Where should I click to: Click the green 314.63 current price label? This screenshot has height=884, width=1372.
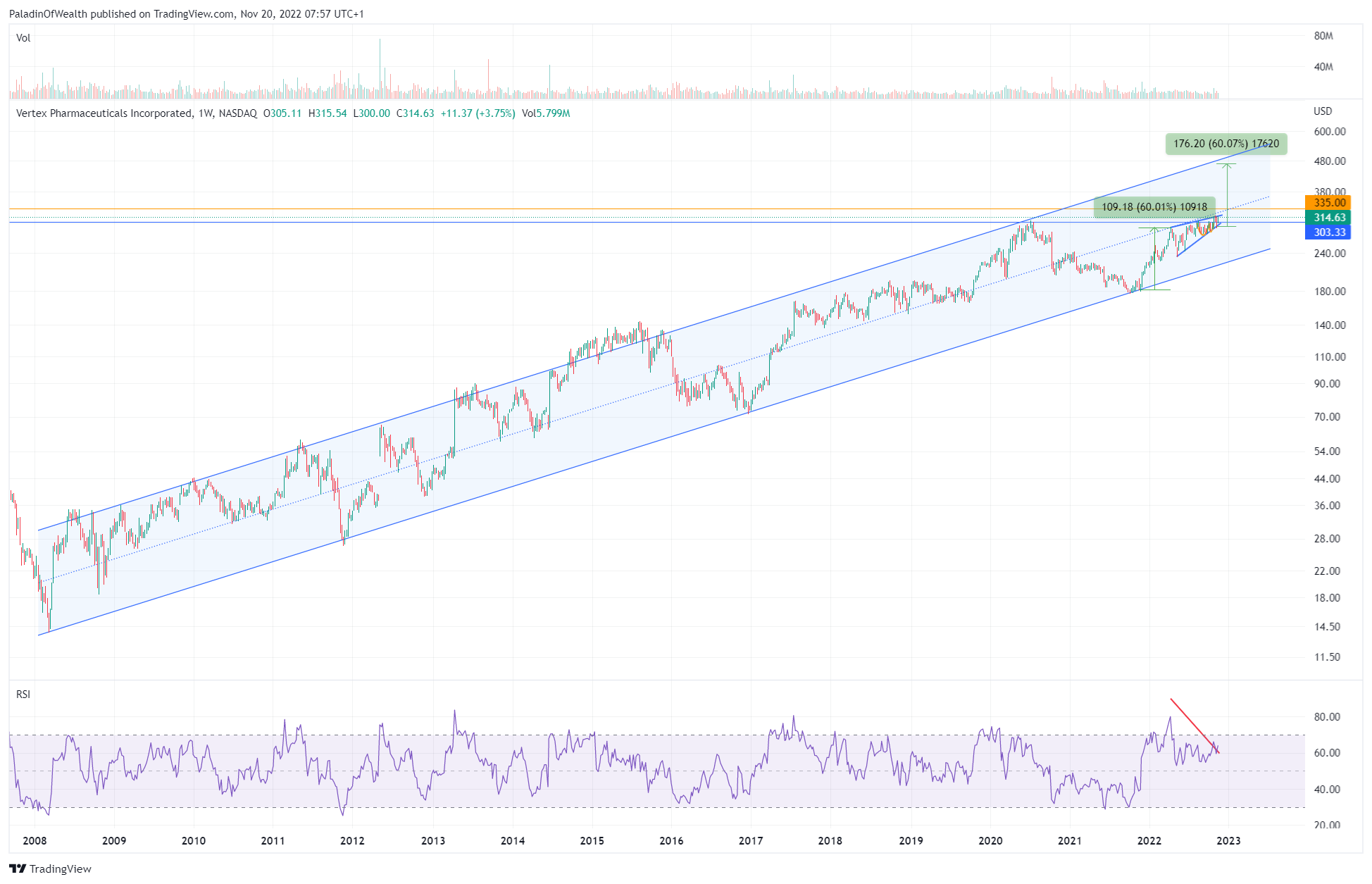[x=1328, y=218]
